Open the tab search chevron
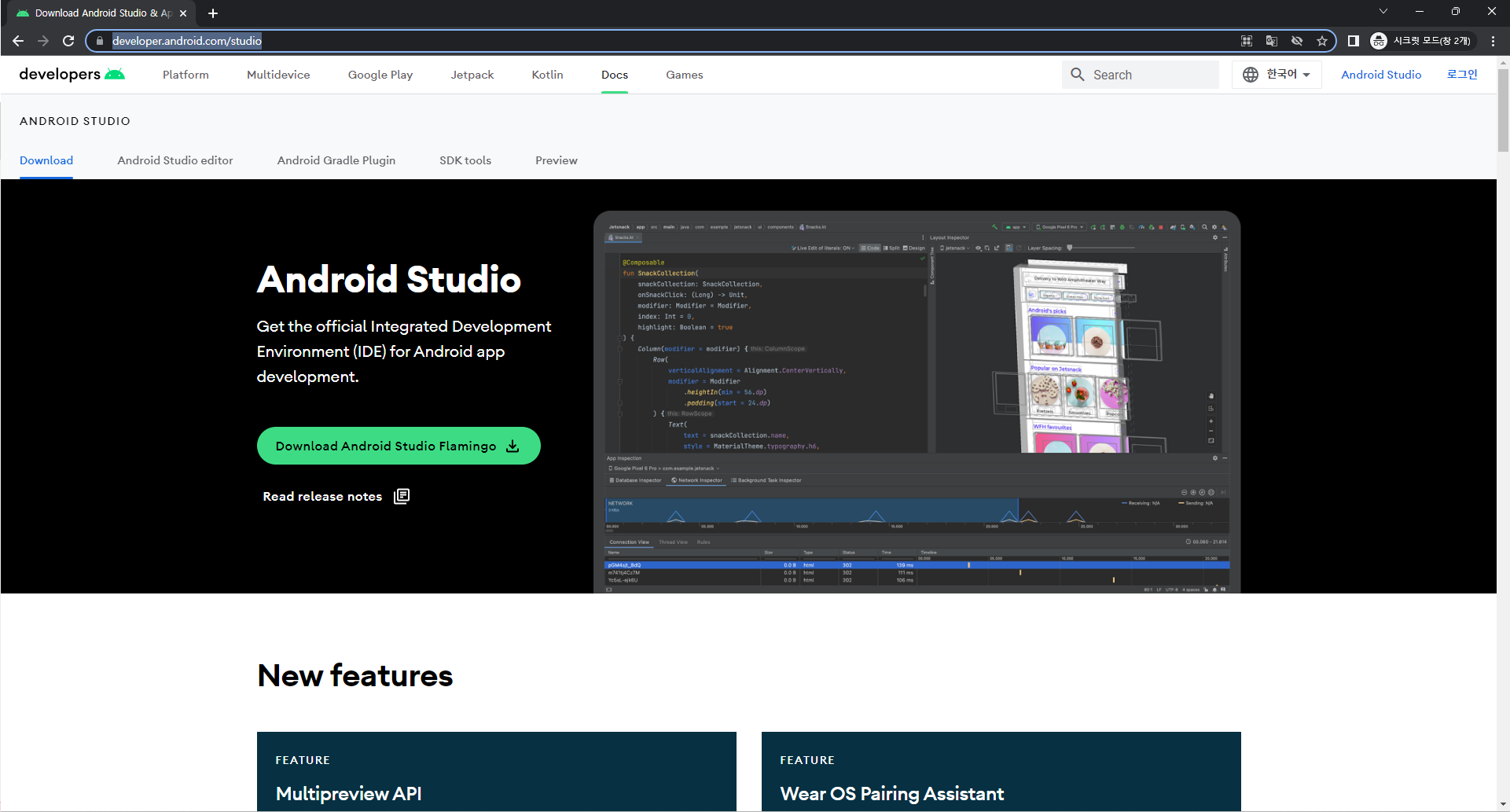 [1383, 11]
